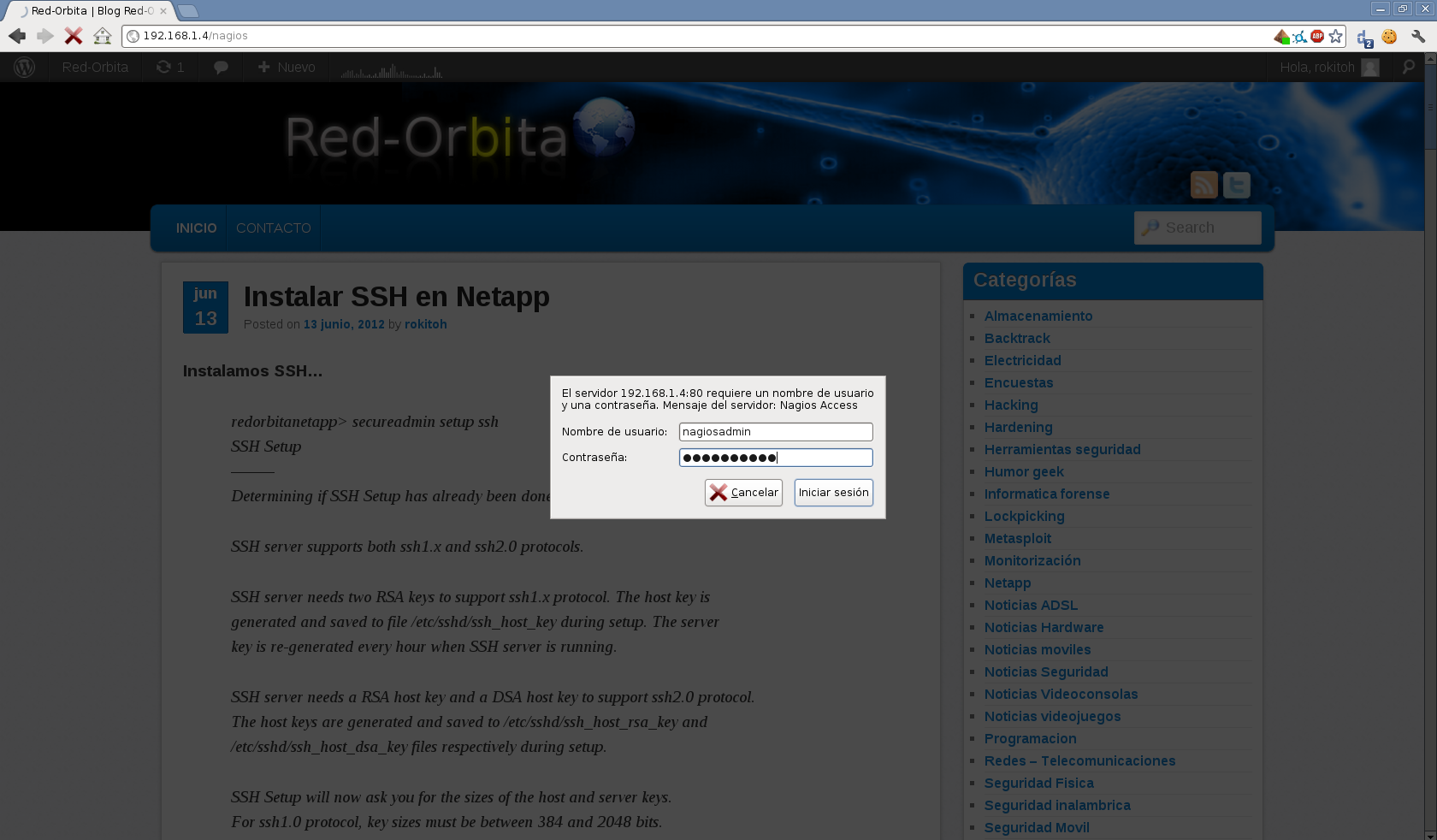This screenshot has width=1437, height=840.
Task: Close the Red-Orbita tab
Action: pos(163,11)
